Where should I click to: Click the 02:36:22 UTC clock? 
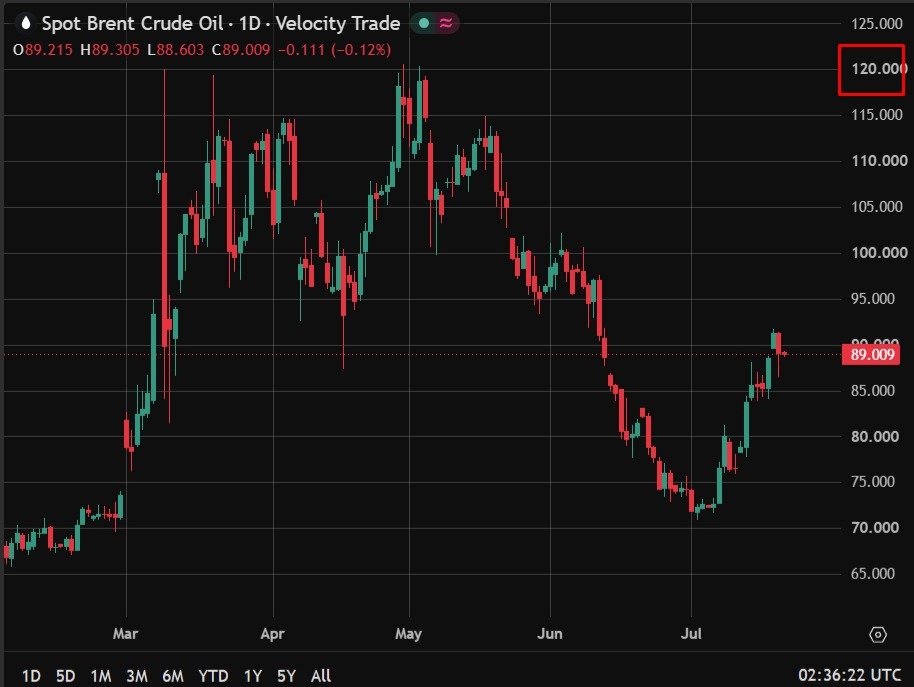tap(850, 675)
